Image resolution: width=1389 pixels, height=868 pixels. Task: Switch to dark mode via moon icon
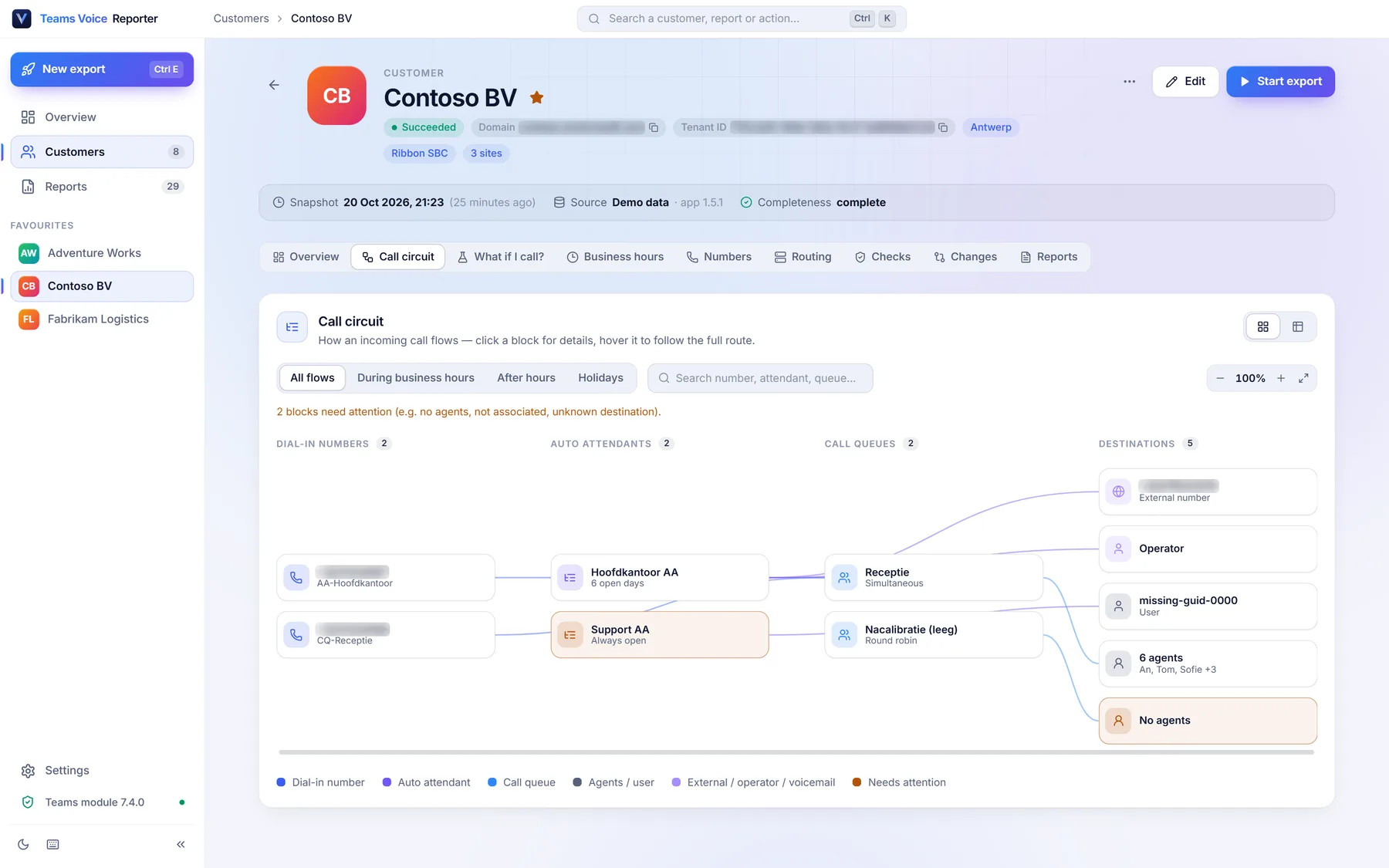pos(23,844)
